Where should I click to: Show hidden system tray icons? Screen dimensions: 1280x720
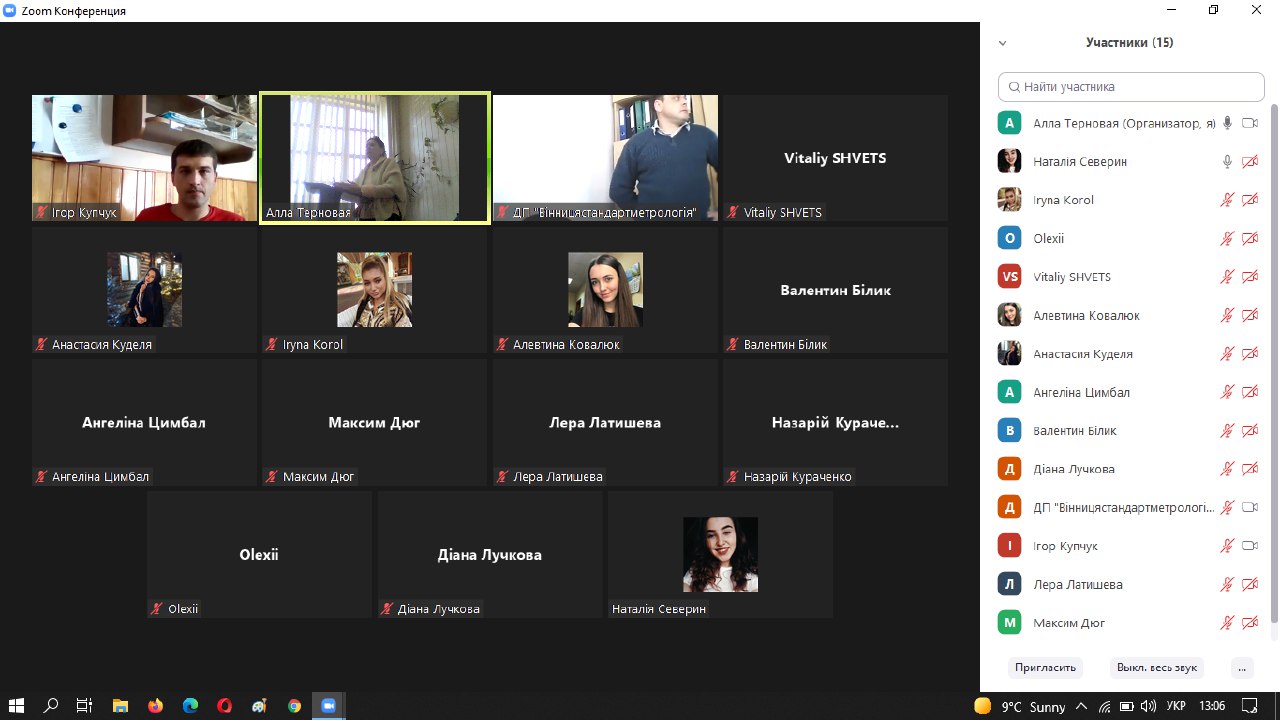[x=1082, y=706]
